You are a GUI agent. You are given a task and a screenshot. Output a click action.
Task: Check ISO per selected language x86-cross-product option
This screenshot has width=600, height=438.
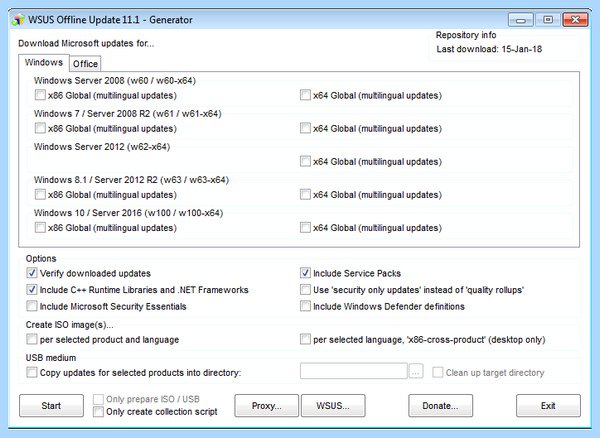tap(305, 339)
